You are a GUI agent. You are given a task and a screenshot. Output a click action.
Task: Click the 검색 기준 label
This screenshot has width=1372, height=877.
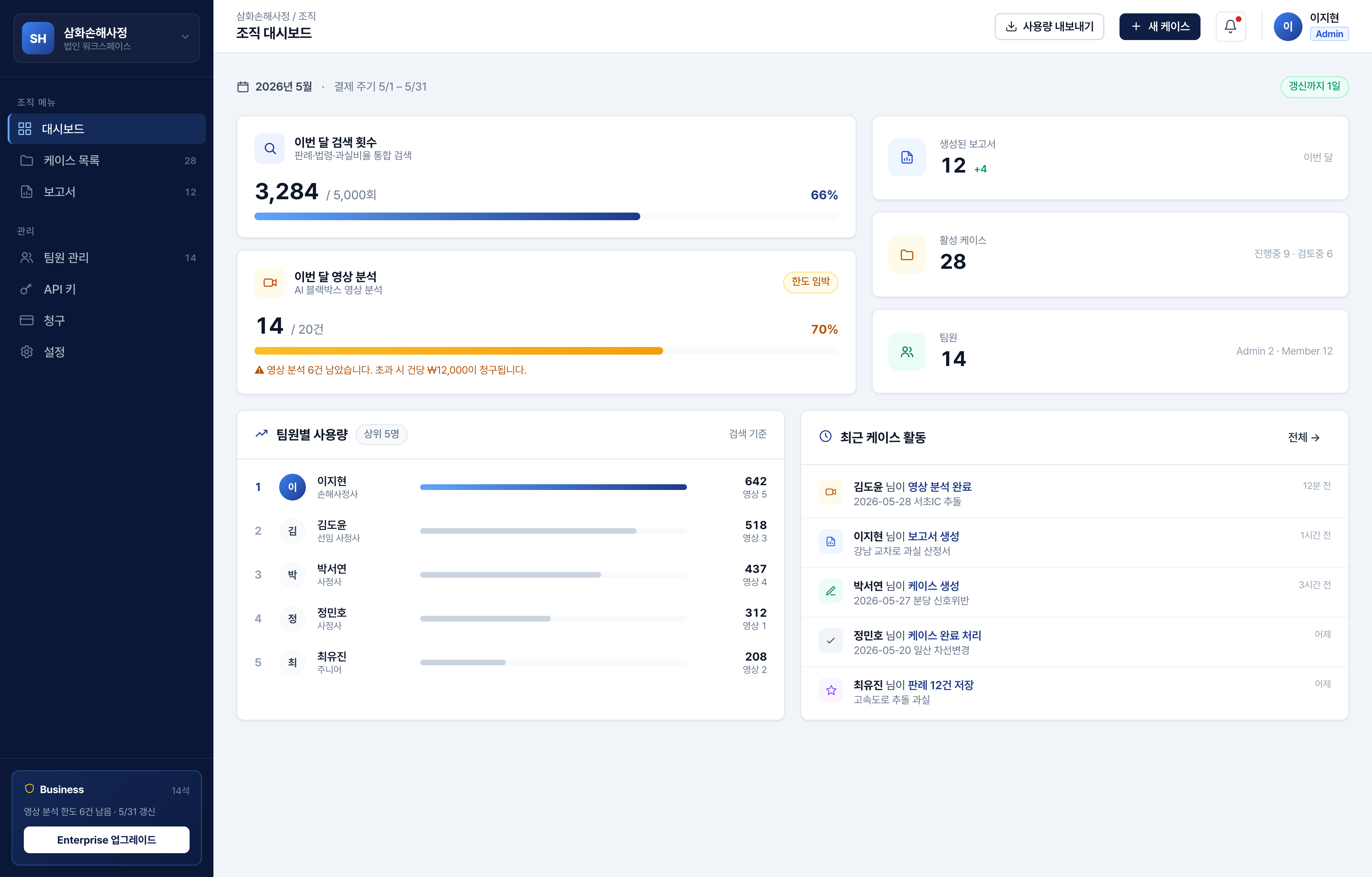coord(748,434)
